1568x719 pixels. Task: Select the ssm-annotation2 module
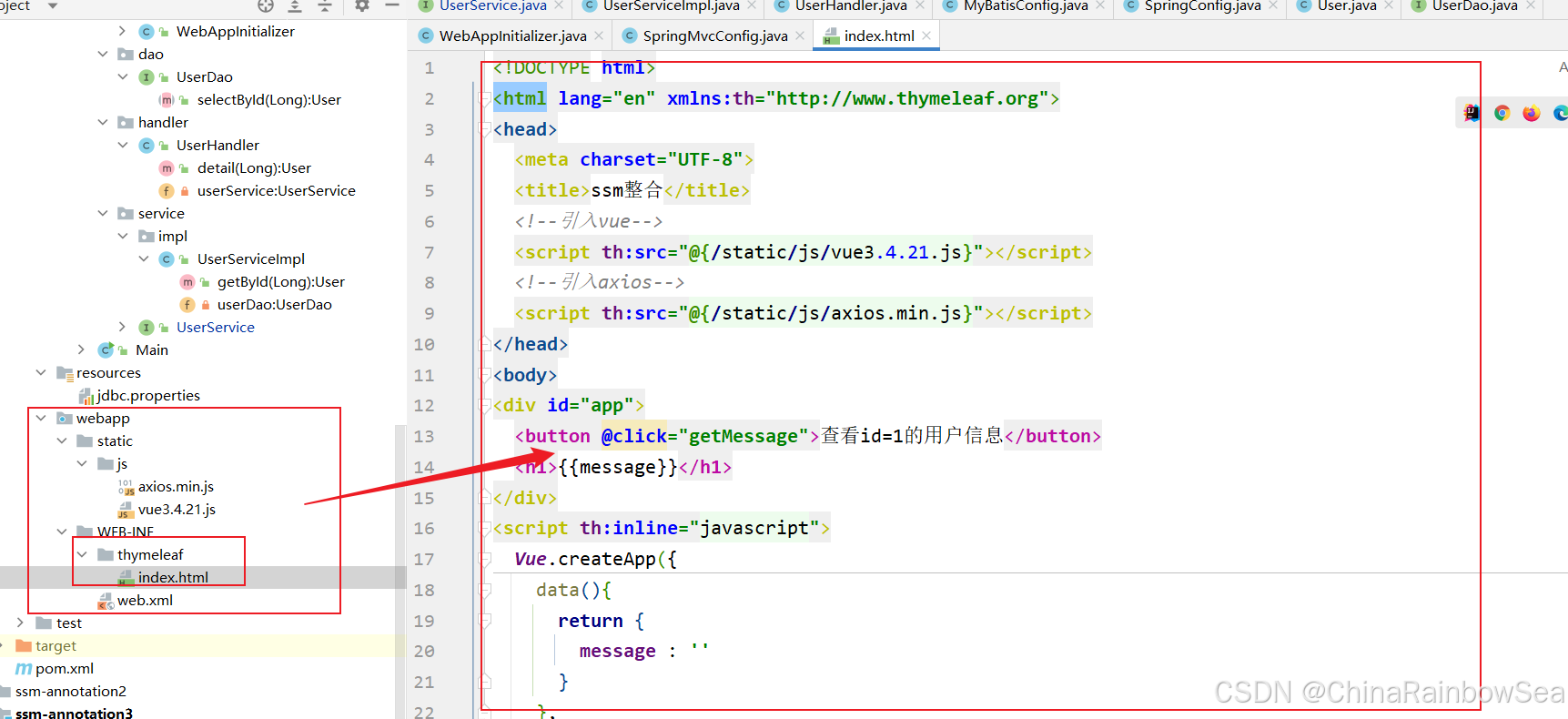(70, 691)
